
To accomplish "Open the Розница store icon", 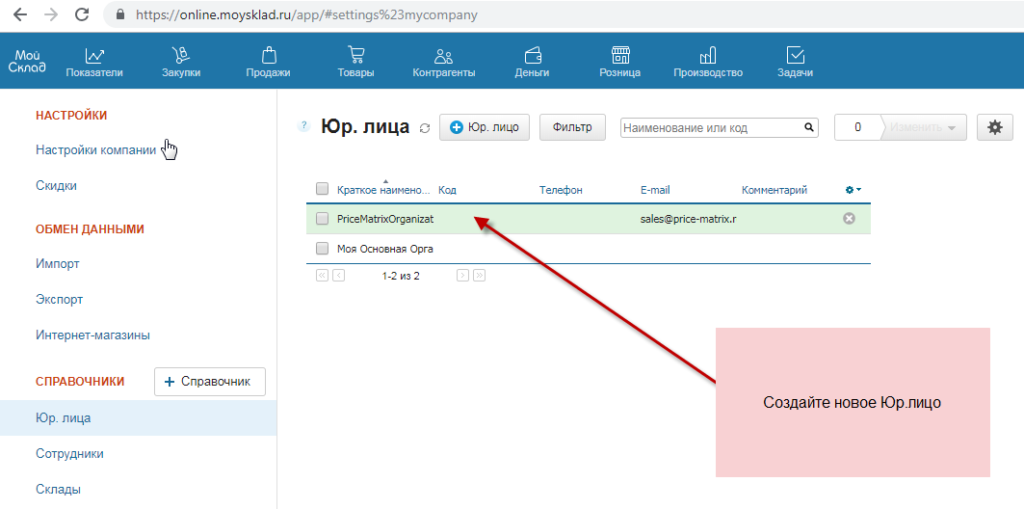I will pyautogui.click(x=620, y=57).
